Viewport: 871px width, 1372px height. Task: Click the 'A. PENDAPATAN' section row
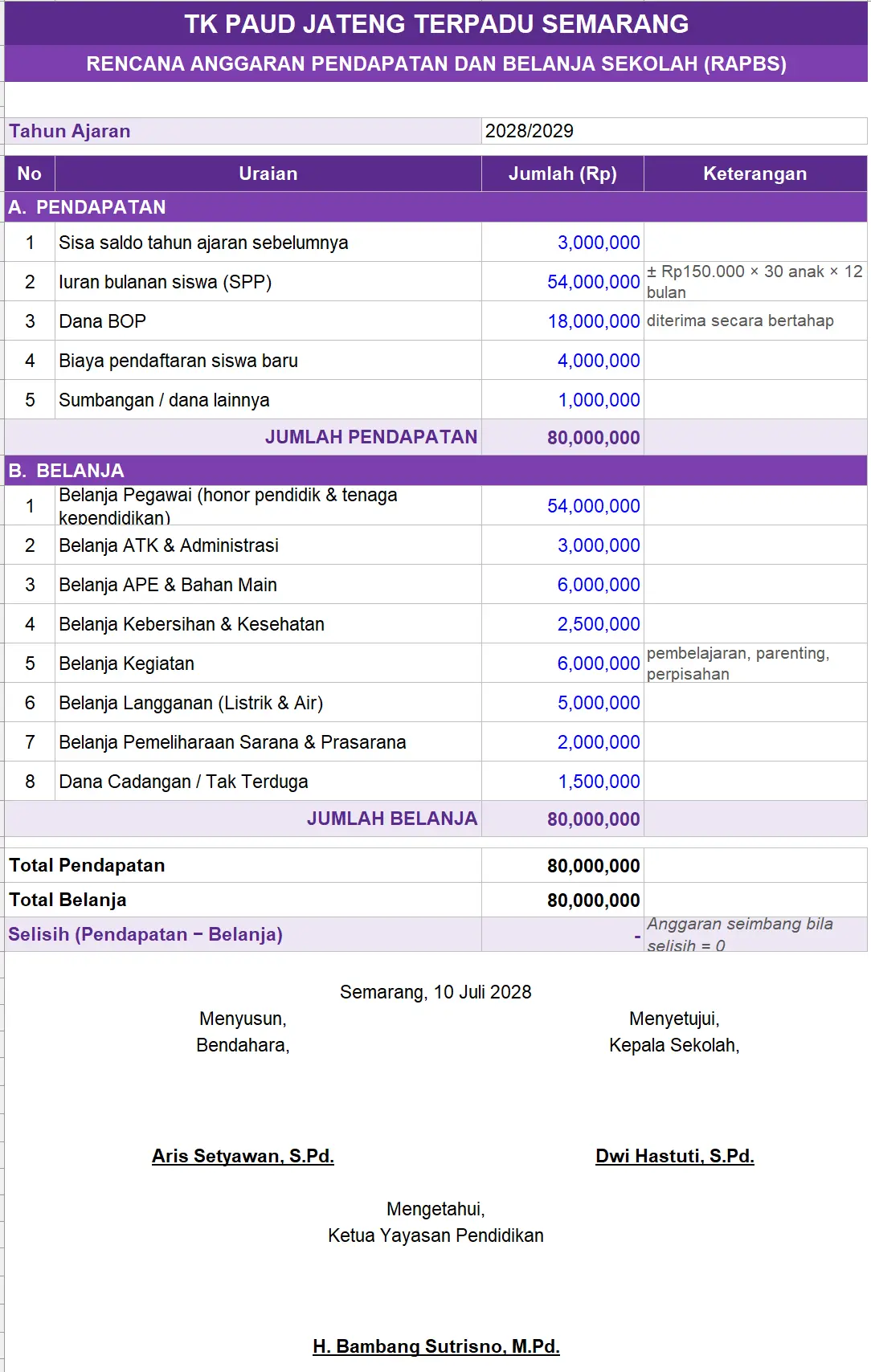click(436, 207)
